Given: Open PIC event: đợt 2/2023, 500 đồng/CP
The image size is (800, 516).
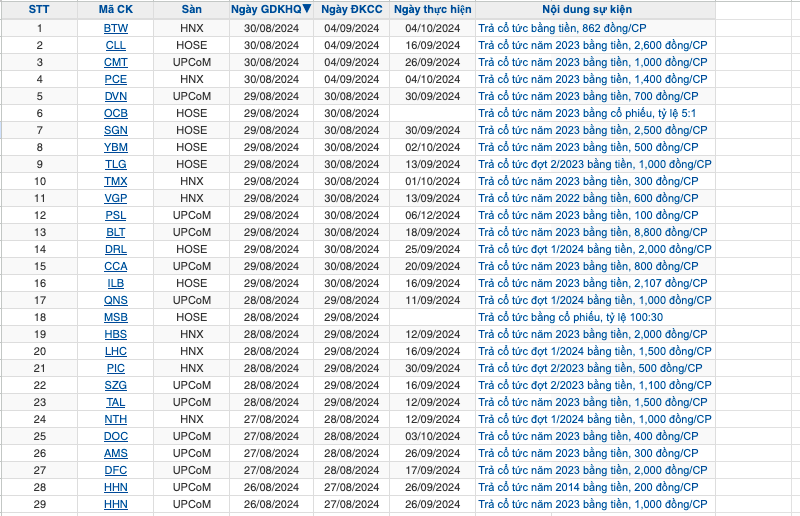Looking at the screenshot, I should pyautogui.click(x=590, y=368).
